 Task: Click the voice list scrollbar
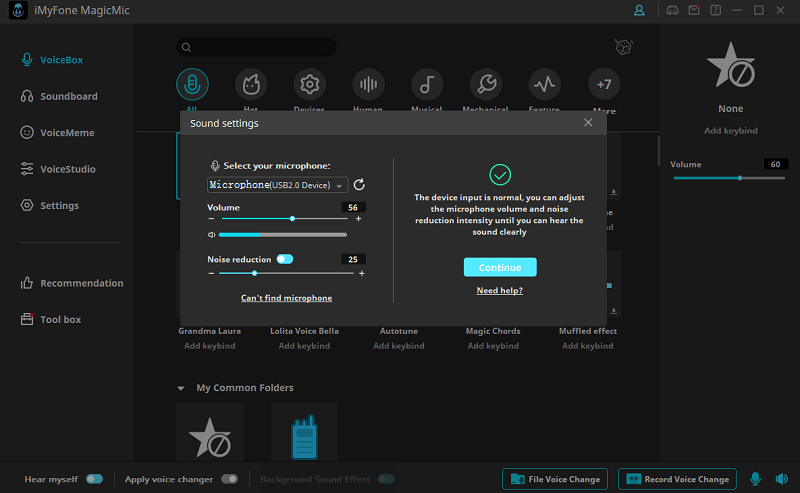658,151
